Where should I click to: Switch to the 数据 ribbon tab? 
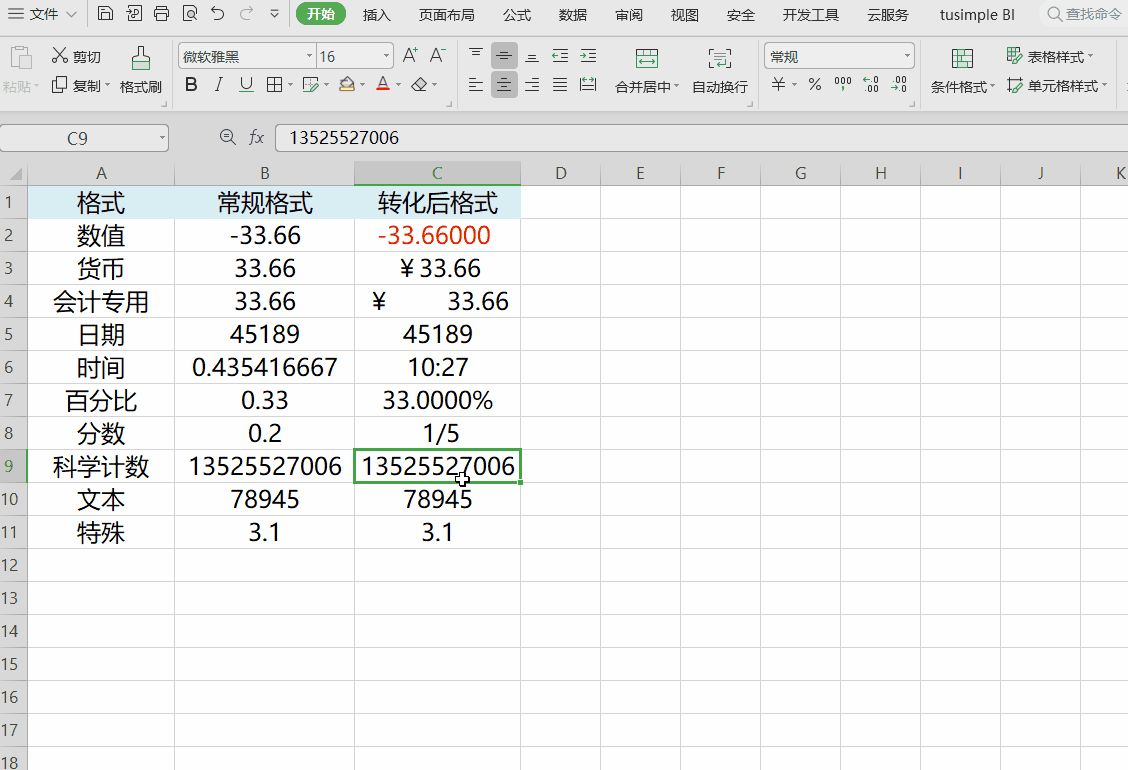(572, 14)
